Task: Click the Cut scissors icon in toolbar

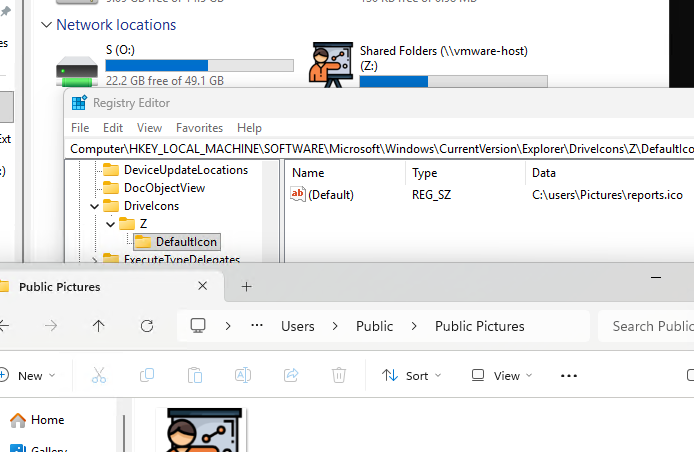Action: click(98, 375)
